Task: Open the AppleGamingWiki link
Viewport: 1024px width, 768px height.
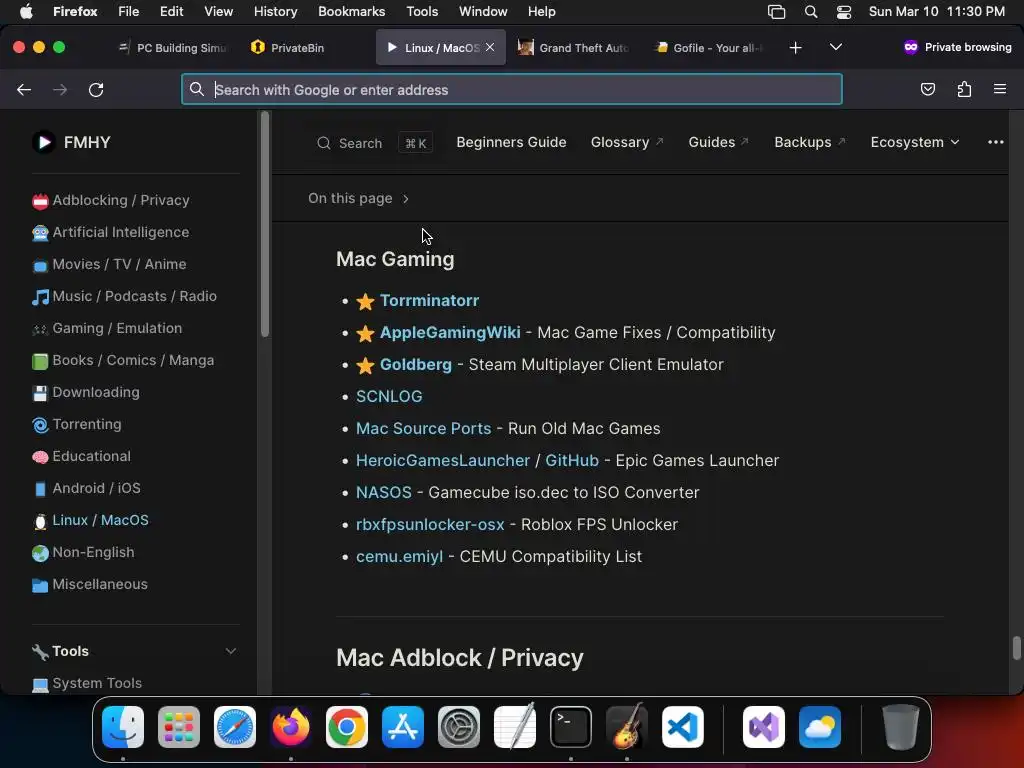Action: click(x=450, y=332)
